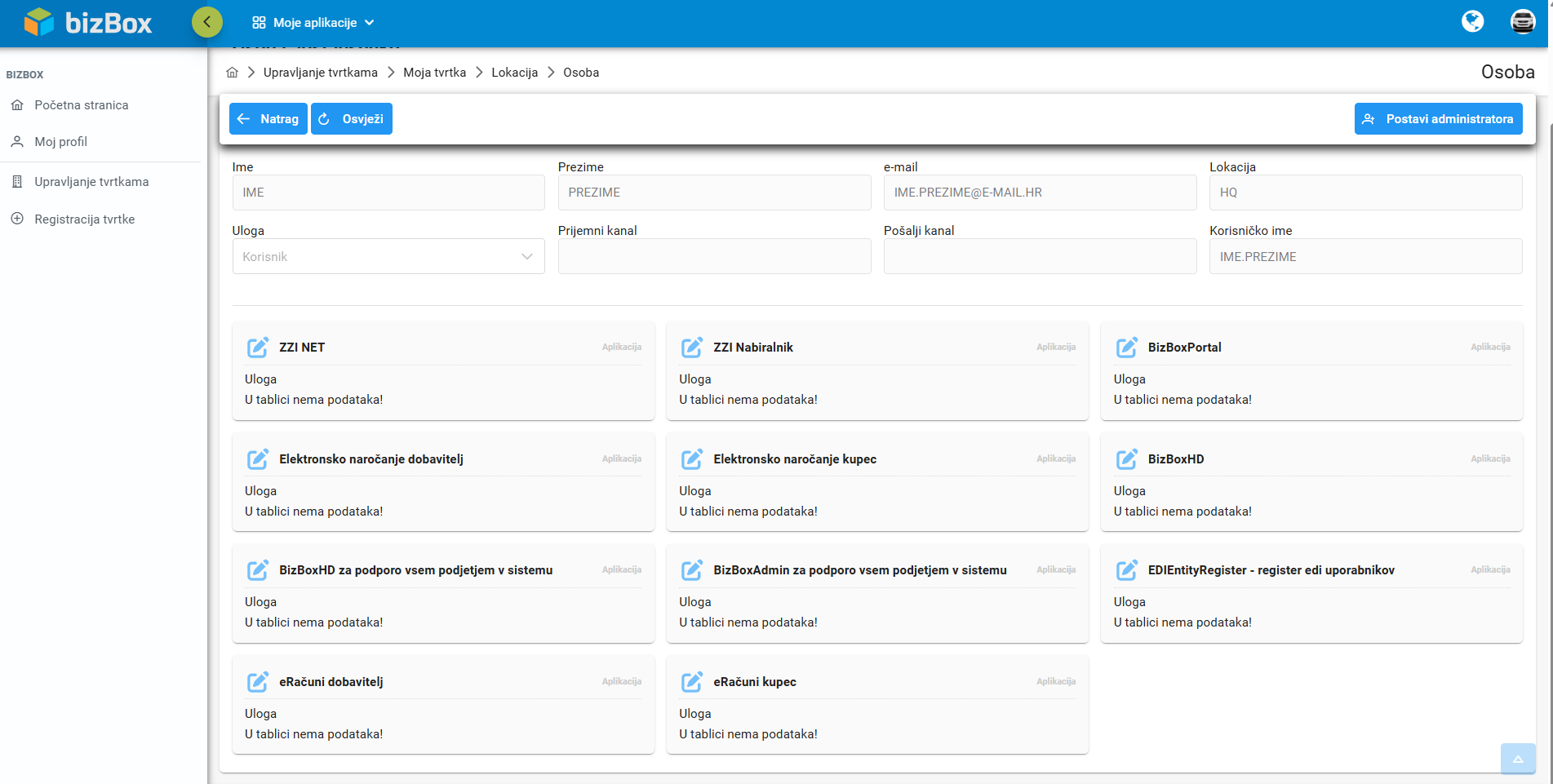Image resolution: width=1553 pixels, height=784 pixels.
Task: Click the Prijemni kanal field
Action: click(x=715, y=256)
